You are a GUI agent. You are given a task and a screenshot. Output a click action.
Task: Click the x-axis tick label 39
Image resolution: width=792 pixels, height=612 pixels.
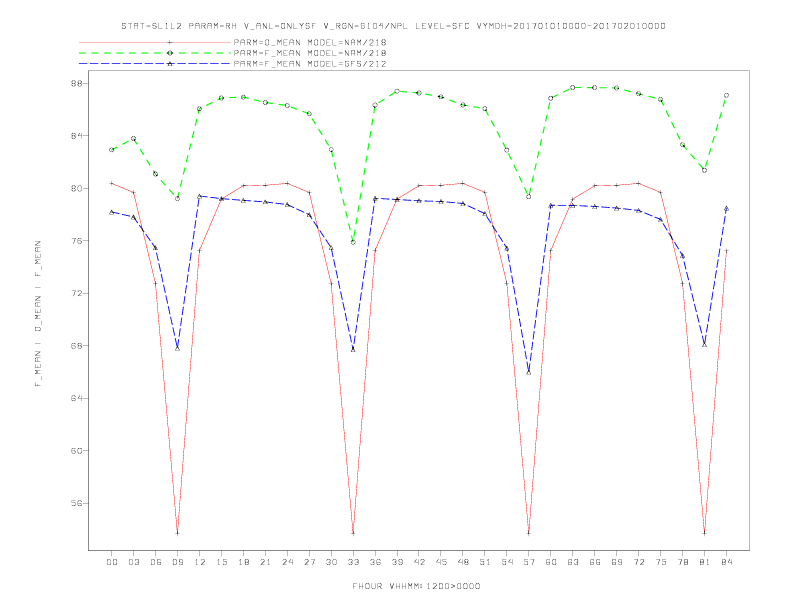[x=397, y=562]
